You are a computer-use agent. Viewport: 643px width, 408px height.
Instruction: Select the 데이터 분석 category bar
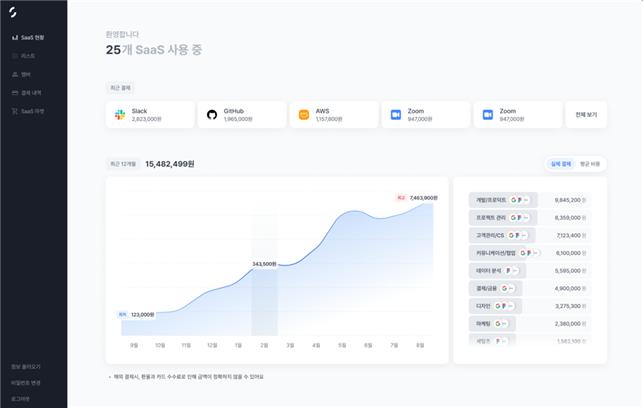click(x=496, y=270)
